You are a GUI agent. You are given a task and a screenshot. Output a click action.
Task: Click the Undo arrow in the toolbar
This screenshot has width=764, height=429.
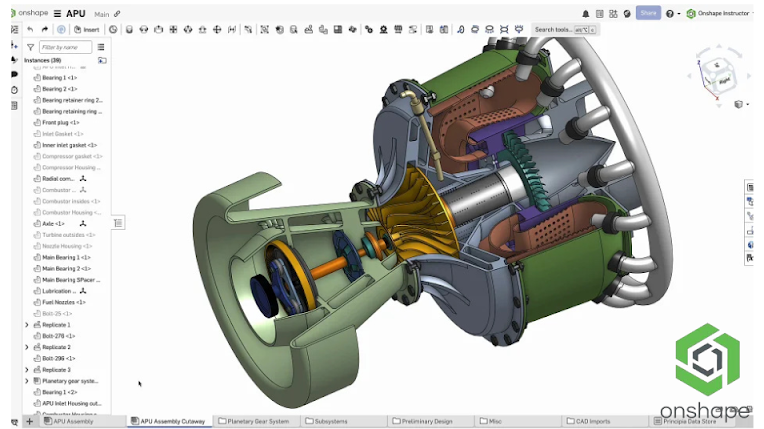click(30, 30)
